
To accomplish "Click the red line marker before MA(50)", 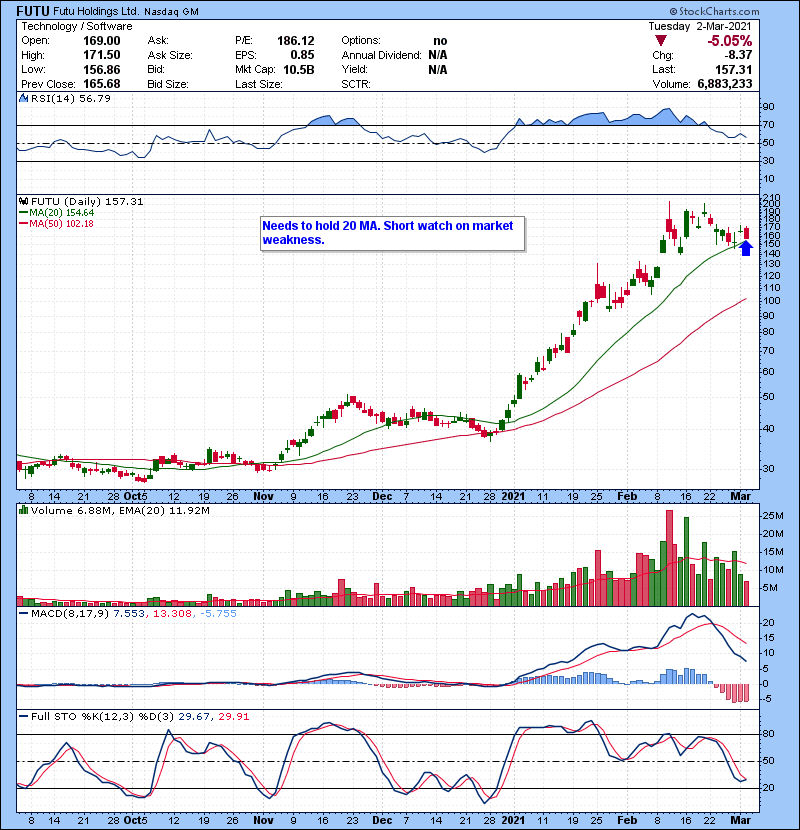I will pyautogui.click(x=23, y=224).
